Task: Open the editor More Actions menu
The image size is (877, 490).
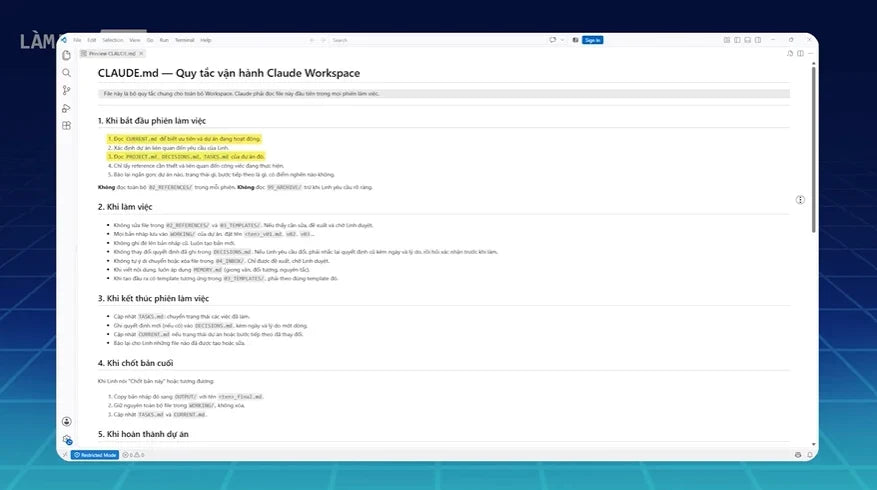Action: point(810,53)
